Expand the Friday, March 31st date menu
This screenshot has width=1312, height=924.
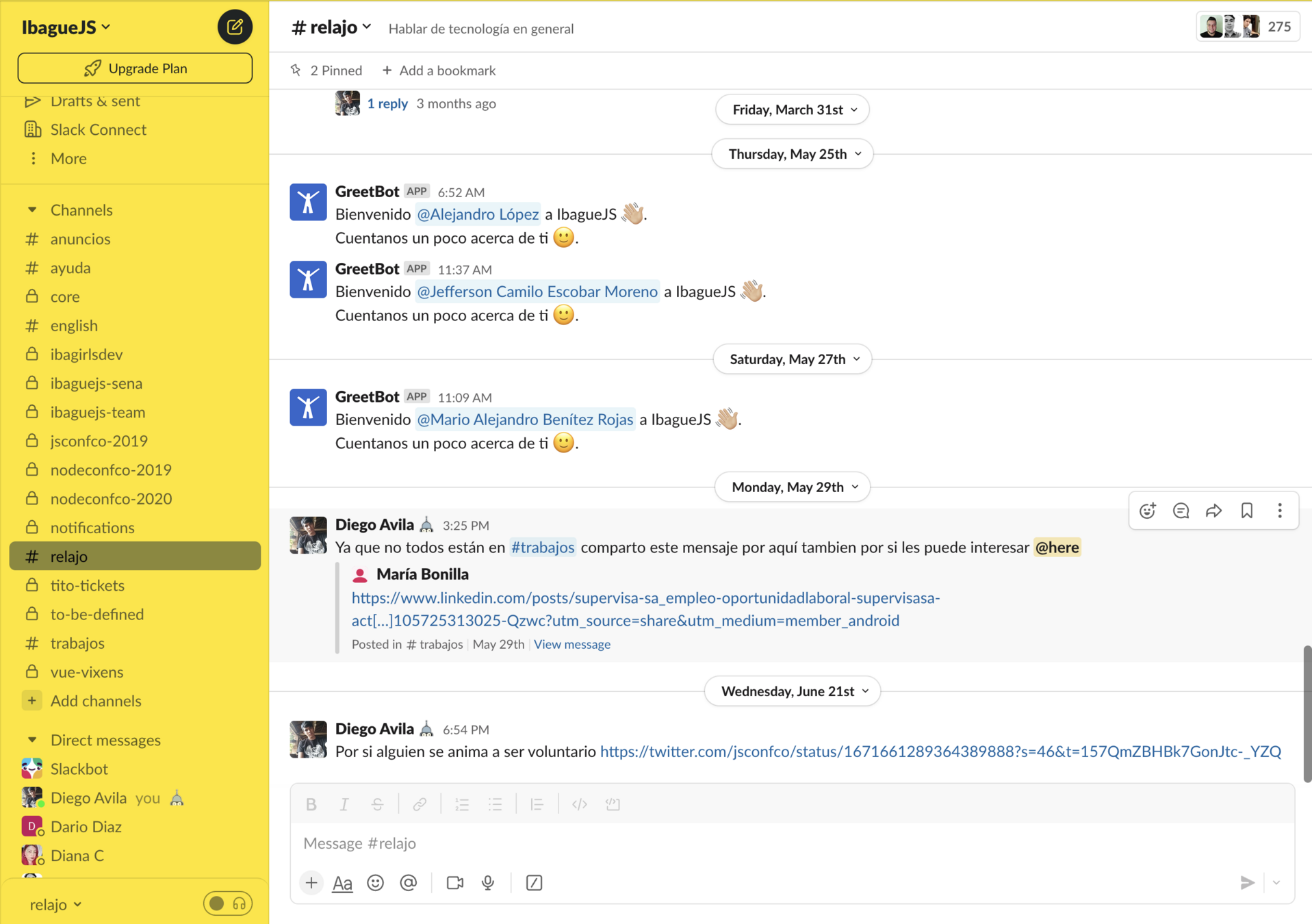click(793, 110)
